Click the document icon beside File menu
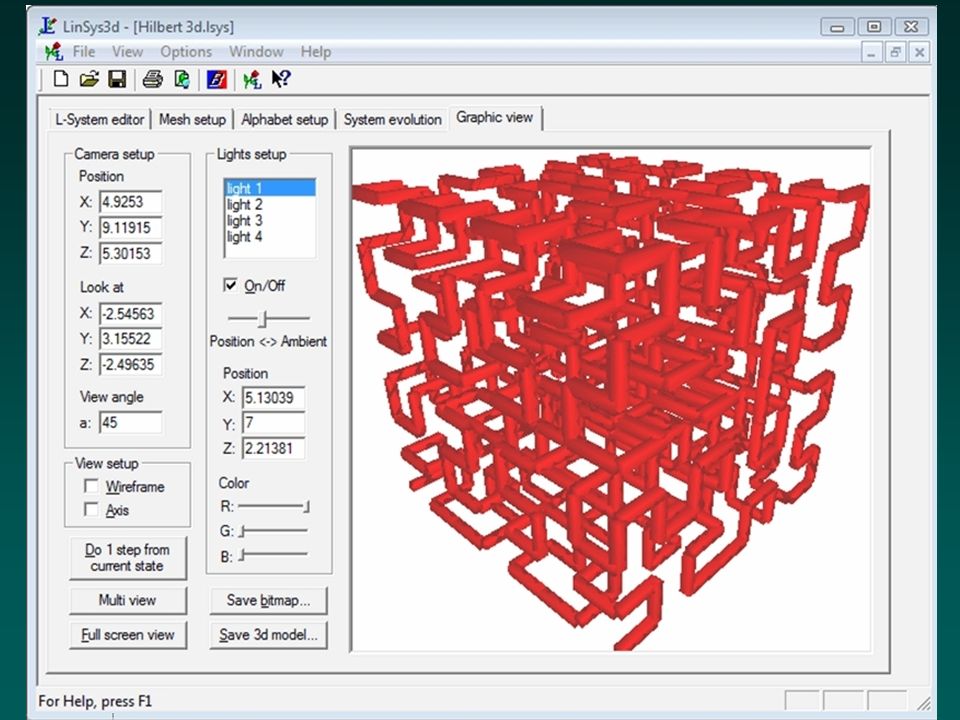This screenshot has height=720, width=960. (x=54, y=51)
